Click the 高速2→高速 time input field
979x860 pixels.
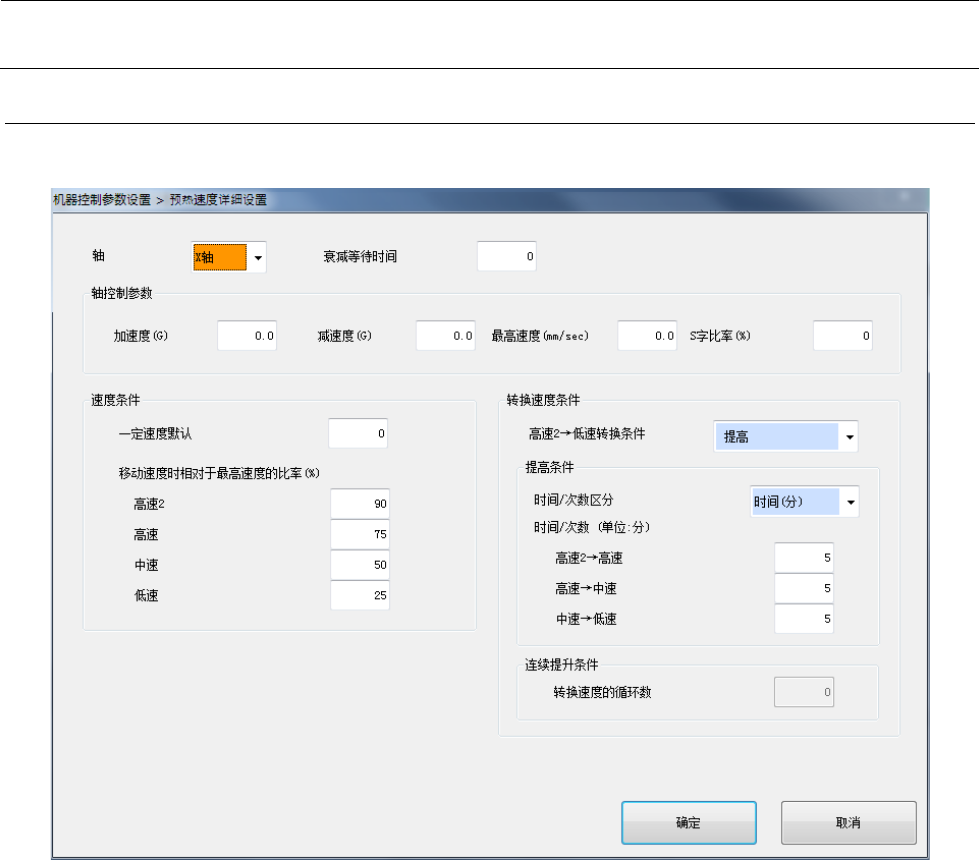tap(804, 558)
